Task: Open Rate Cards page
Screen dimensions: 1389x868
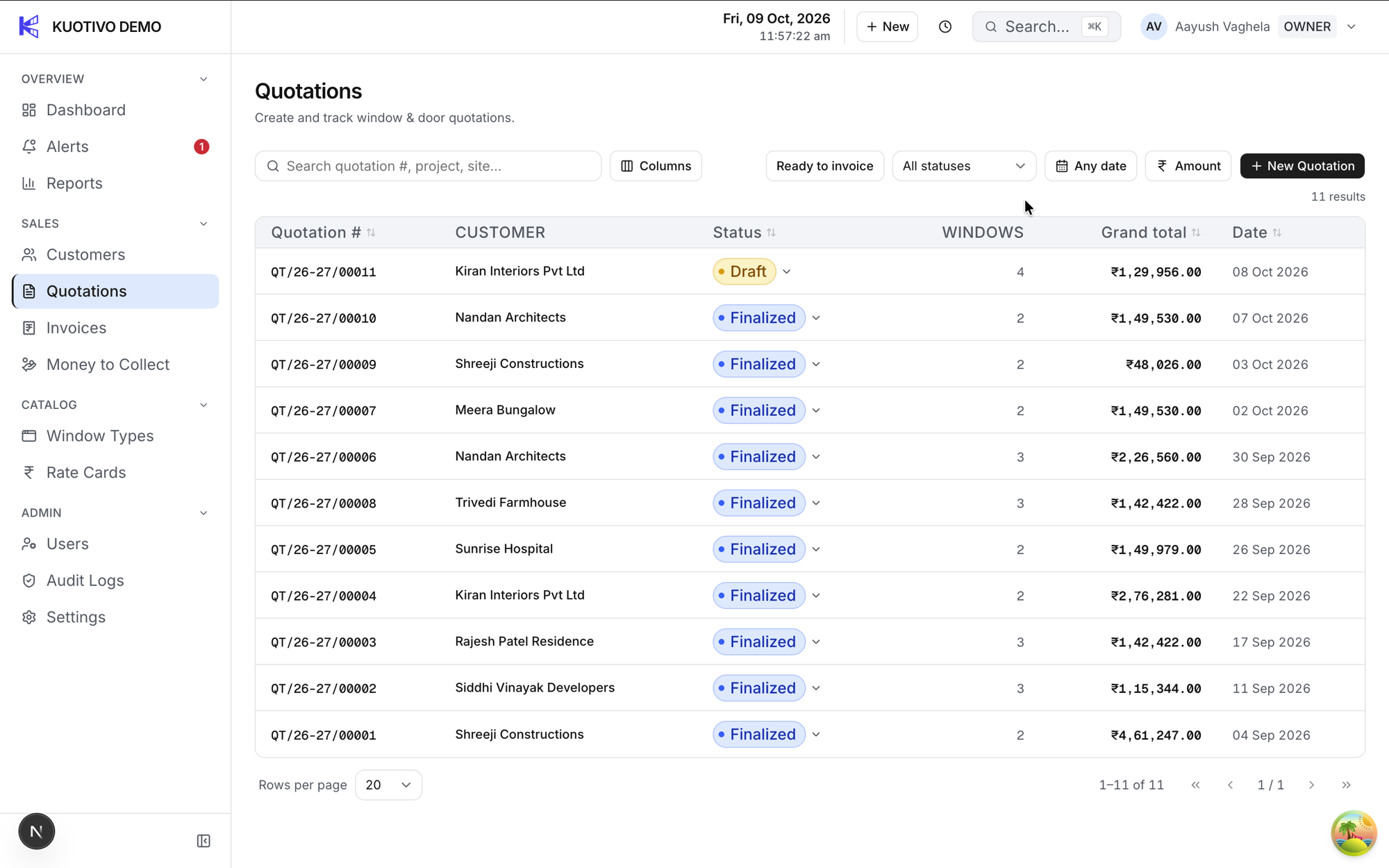Action: click(115, 472)
